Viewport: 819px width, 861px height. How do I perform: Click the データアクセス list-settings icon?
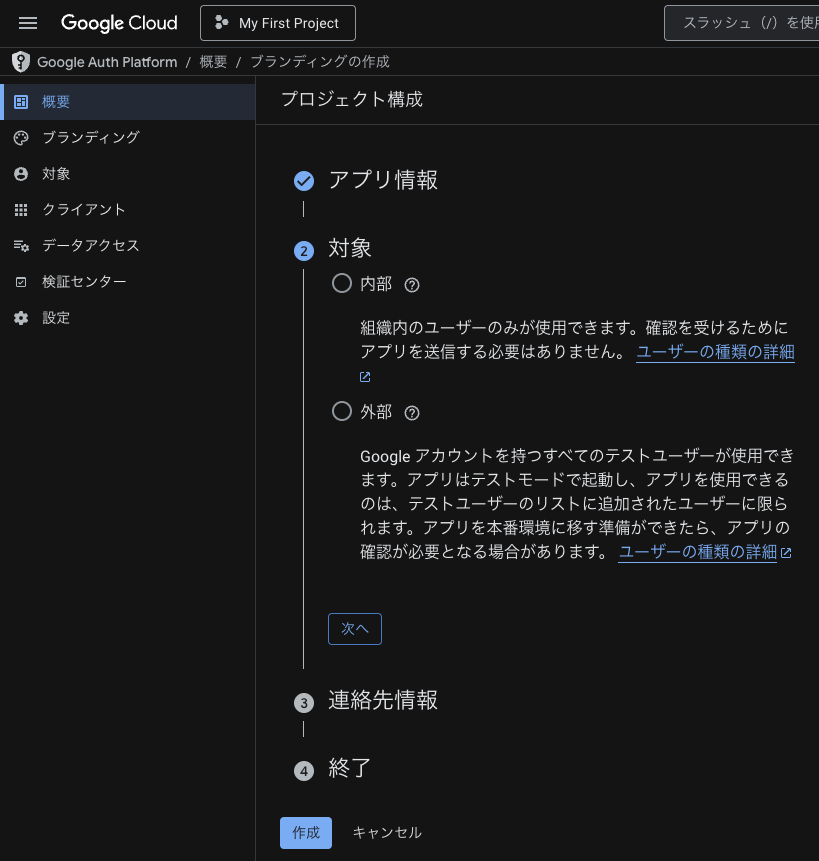[x=21, y=246]
